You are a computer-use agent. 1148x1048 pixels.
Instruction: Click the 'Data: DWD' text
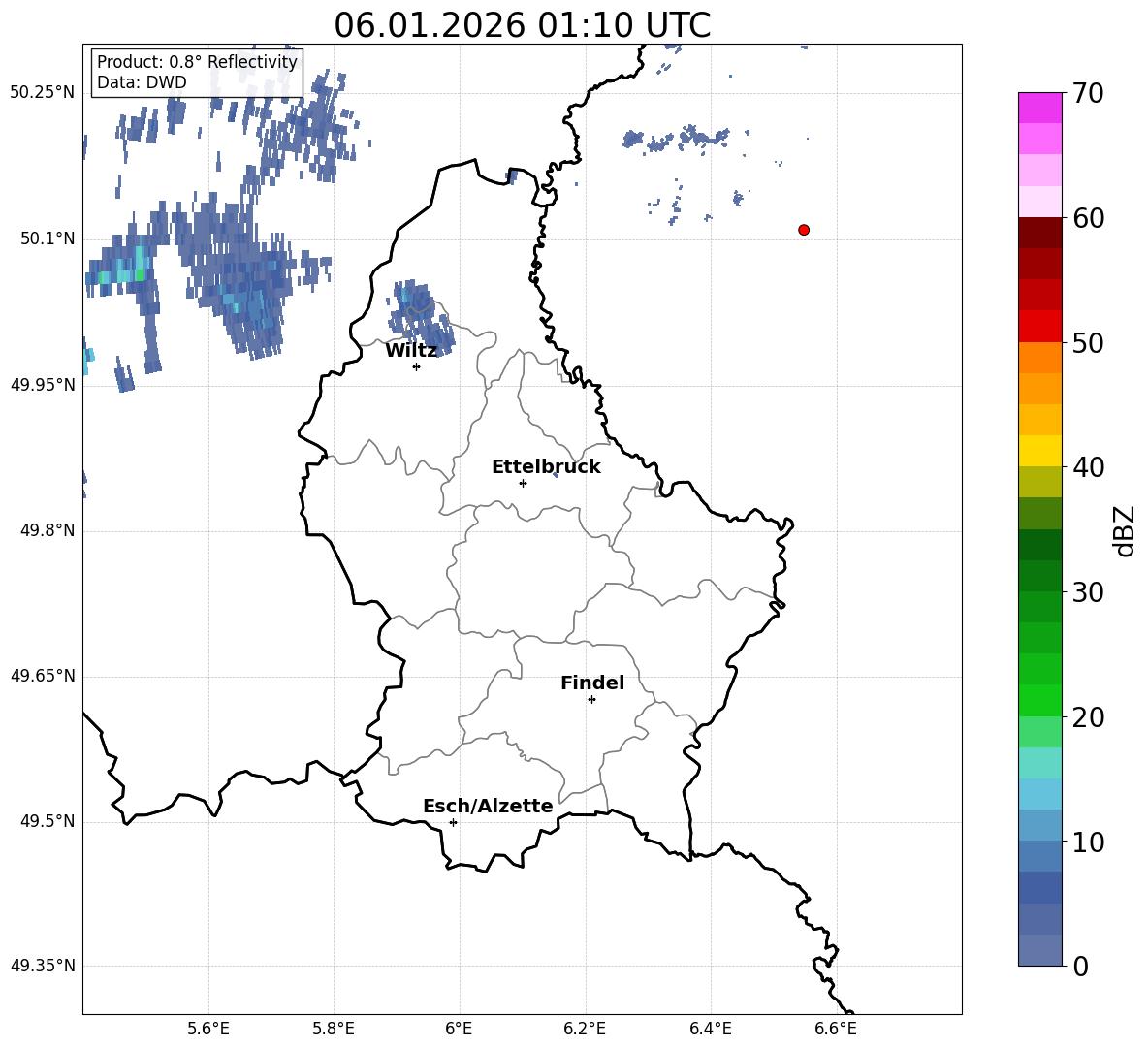click(x=142, y=82)
